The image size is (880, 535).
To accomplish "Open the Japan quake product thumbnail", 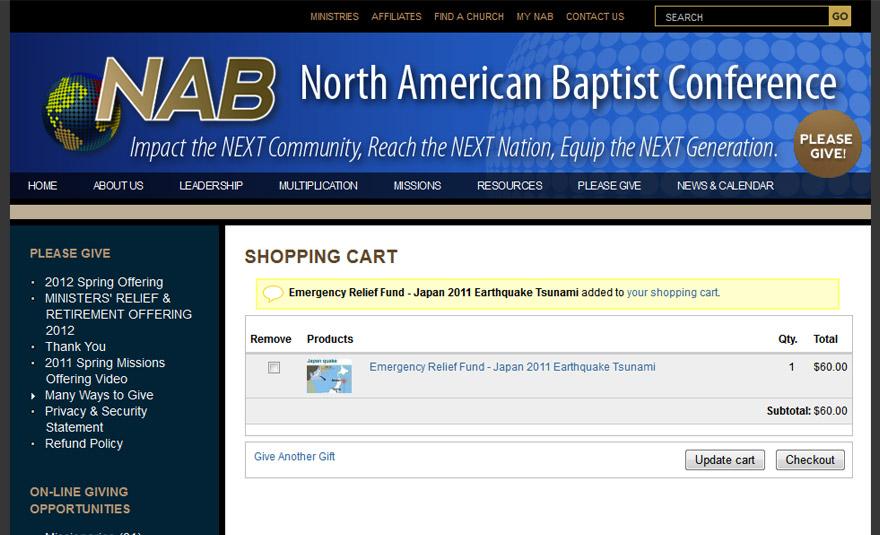I will pos(329,376).
